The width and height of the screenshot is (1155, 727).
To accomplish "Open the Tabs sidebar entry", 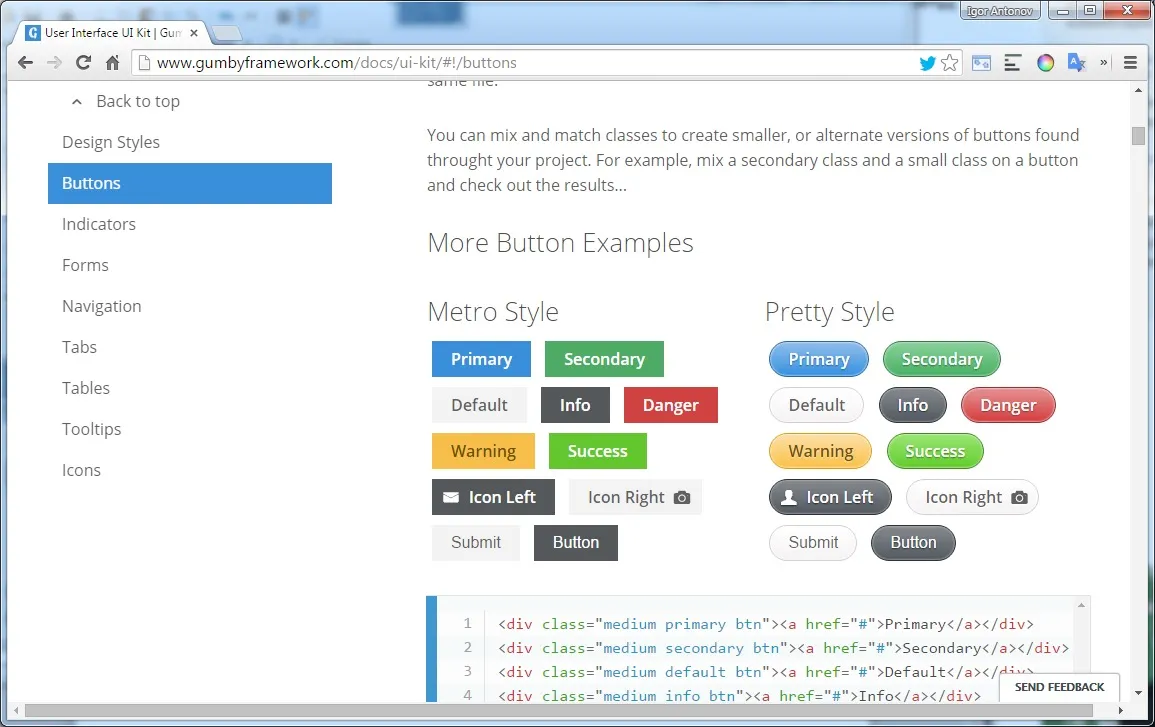I will (x=80, y=347).
